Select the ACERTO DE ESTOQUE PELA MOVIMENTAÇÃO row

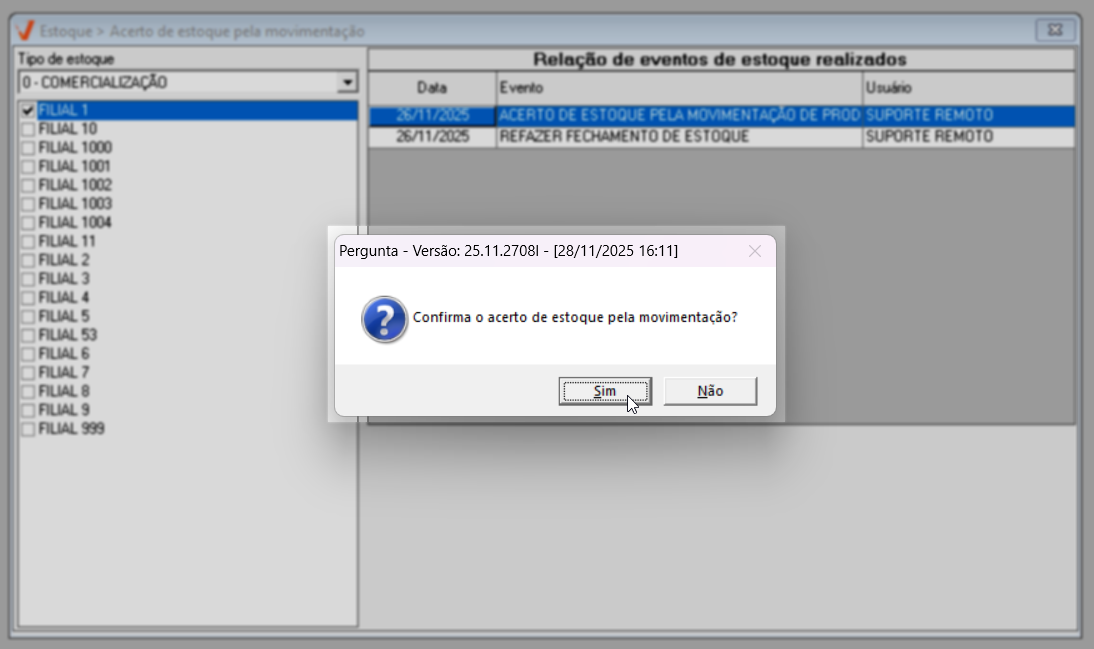tap(721, 116)
